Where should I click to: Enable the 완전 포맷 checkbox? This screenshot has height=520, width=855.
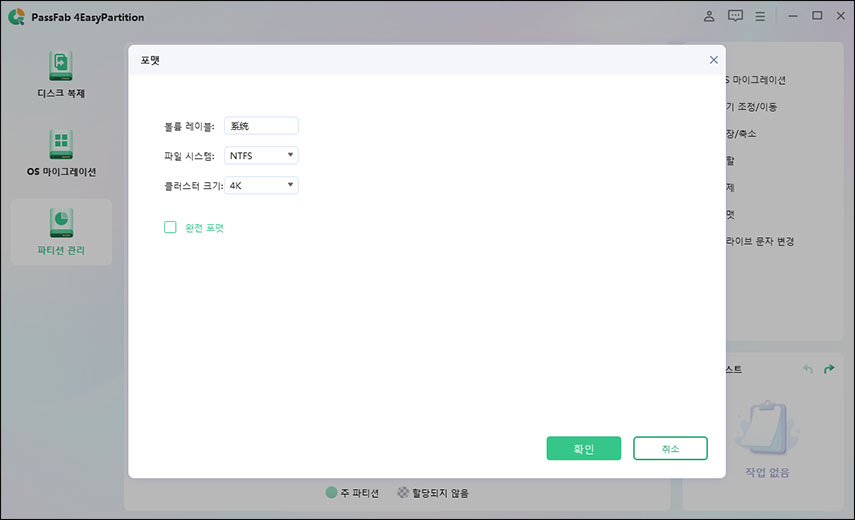click(x=170, y=227)
